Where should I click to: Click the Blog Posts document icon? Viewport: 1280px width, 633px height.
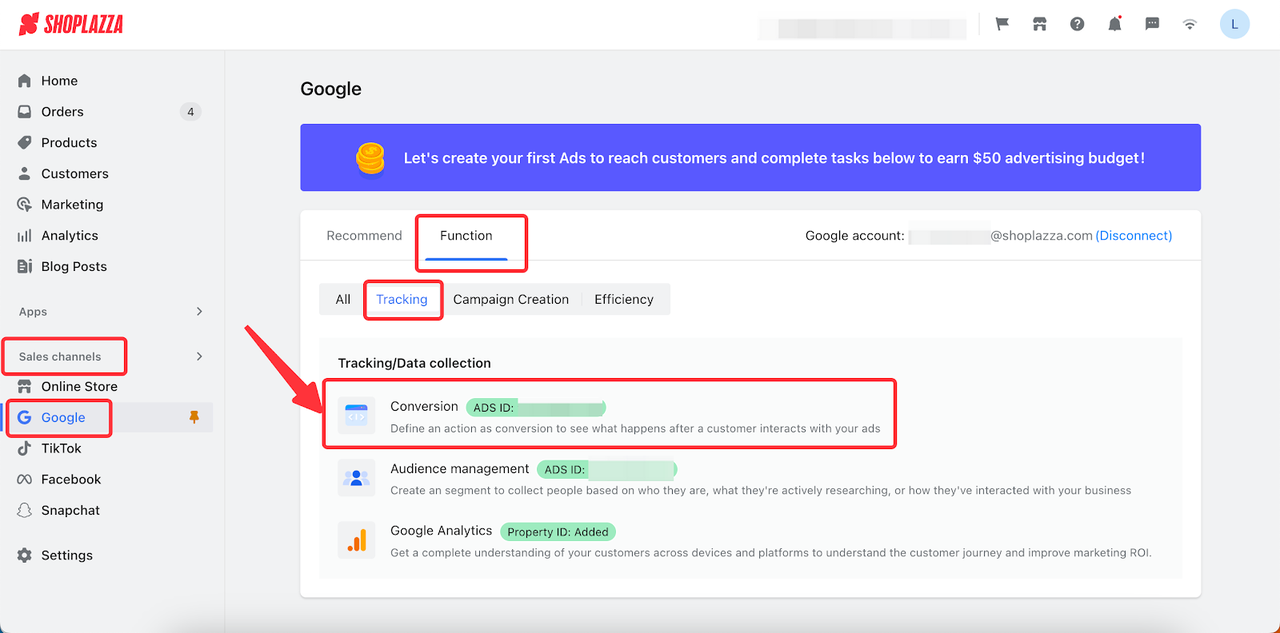tap(25, 267)
